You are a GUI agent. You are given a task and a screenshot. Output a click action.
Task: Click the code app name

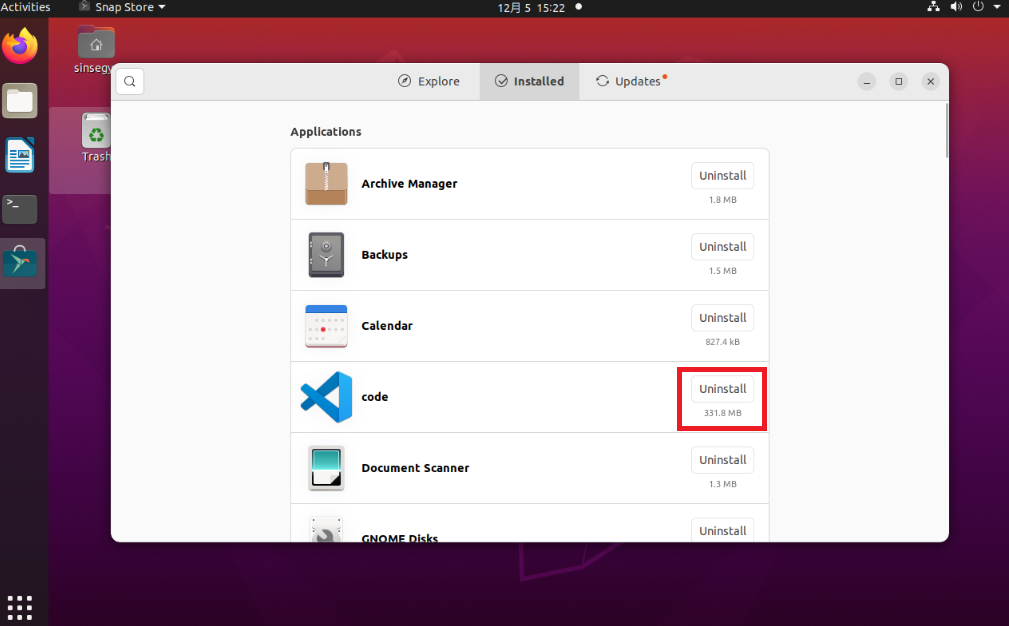pyautogui.click(x=375, y=397)
